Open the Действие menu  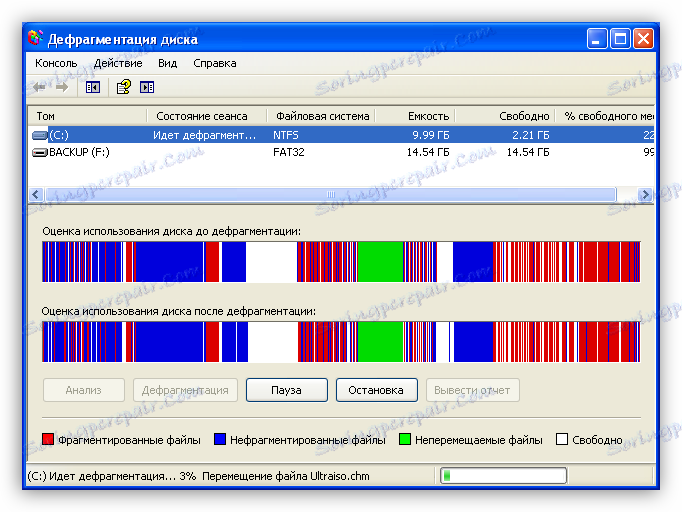point(118,64)
